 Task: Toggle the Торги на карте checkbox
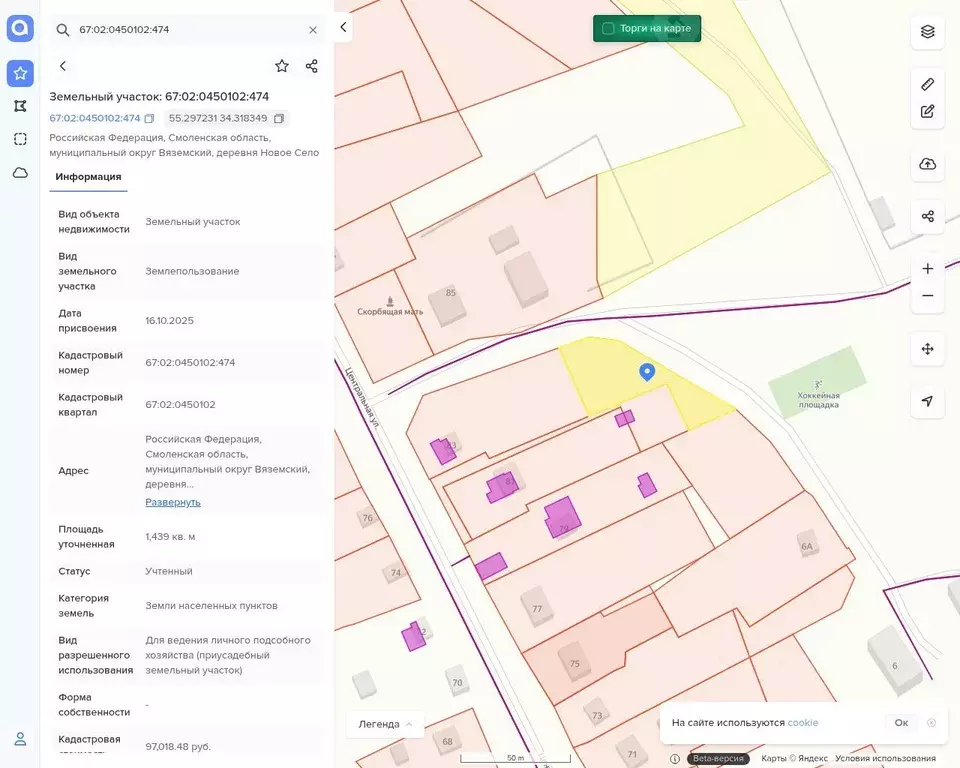[x=608, y=28]
